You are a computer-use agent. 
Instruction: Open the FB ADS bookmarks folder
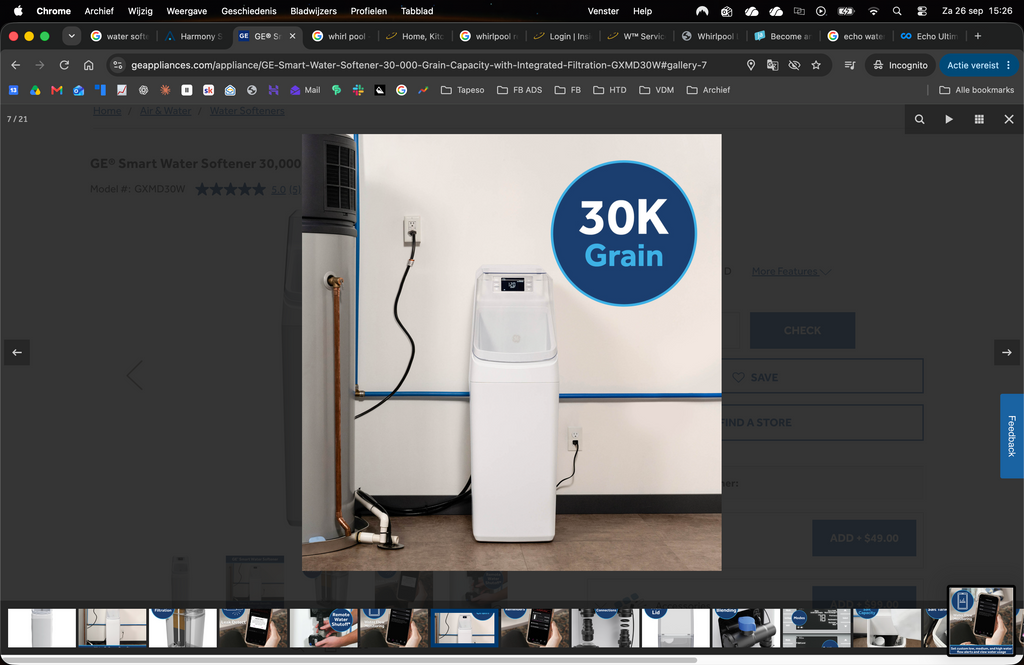click(x=520, y=90)
